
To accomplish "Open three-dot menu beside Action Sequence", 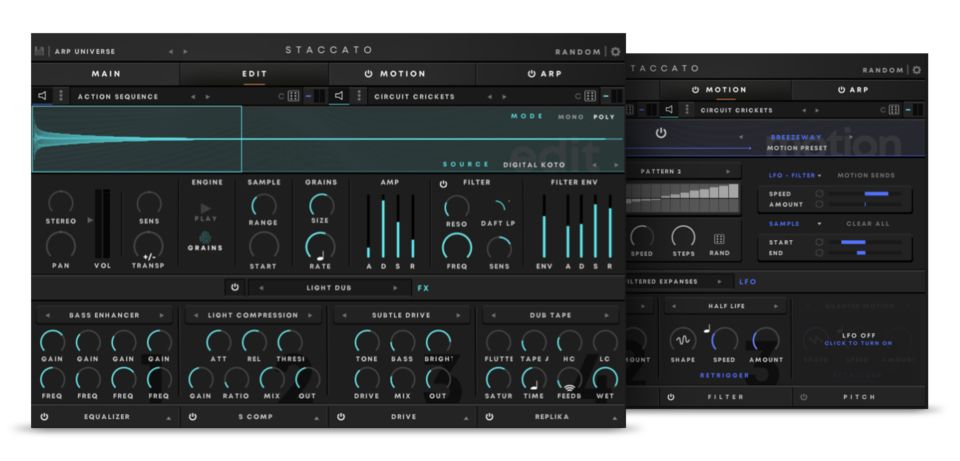I will [60, 97].
